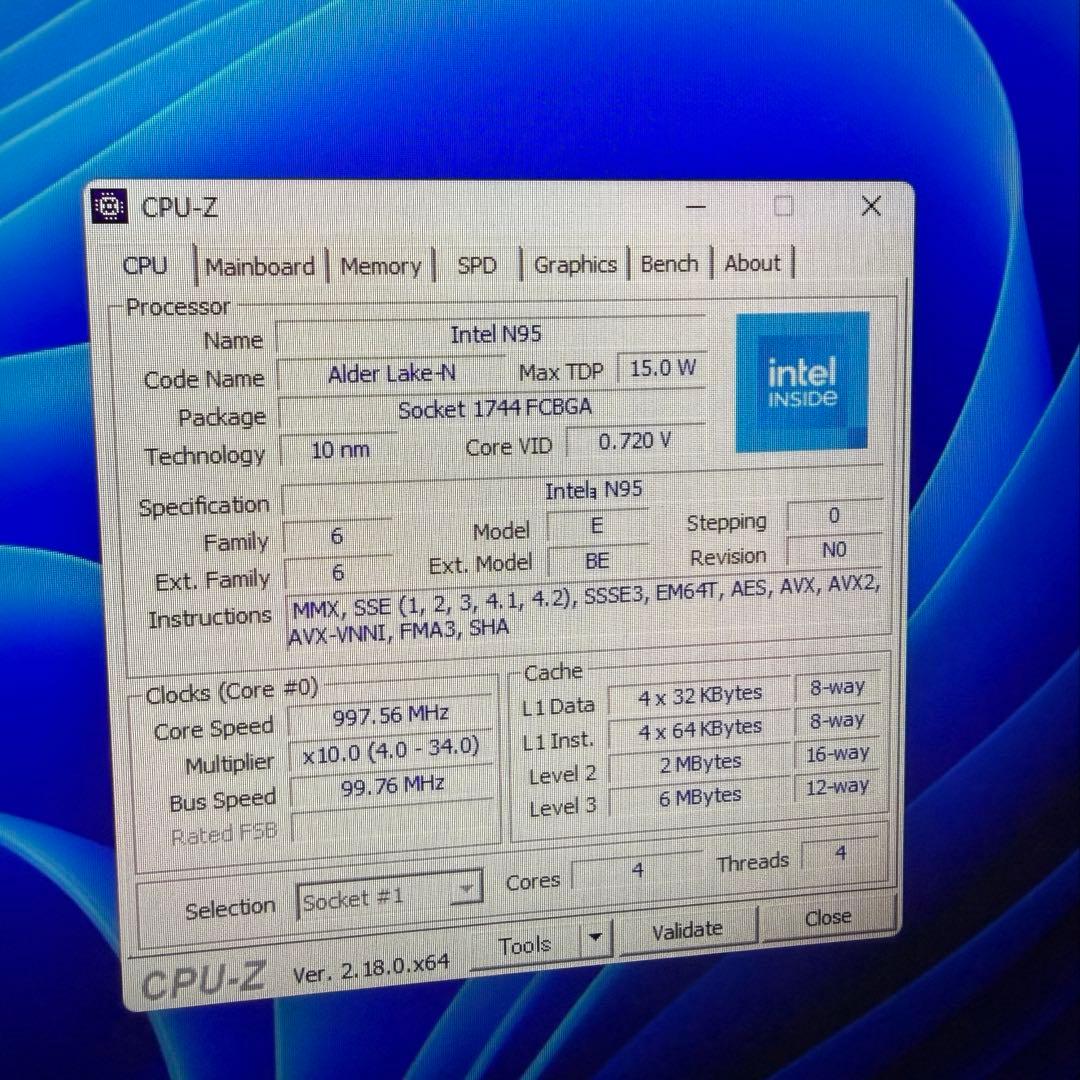
Task: Click the Validate button
Action: (x=688, y=929)
